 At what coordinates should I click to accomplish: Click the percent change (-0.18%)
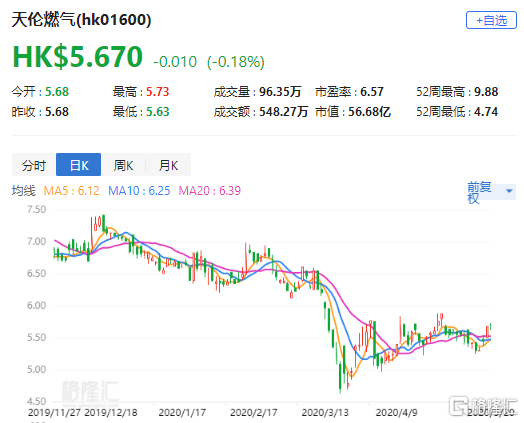click(x=236, y=62)
